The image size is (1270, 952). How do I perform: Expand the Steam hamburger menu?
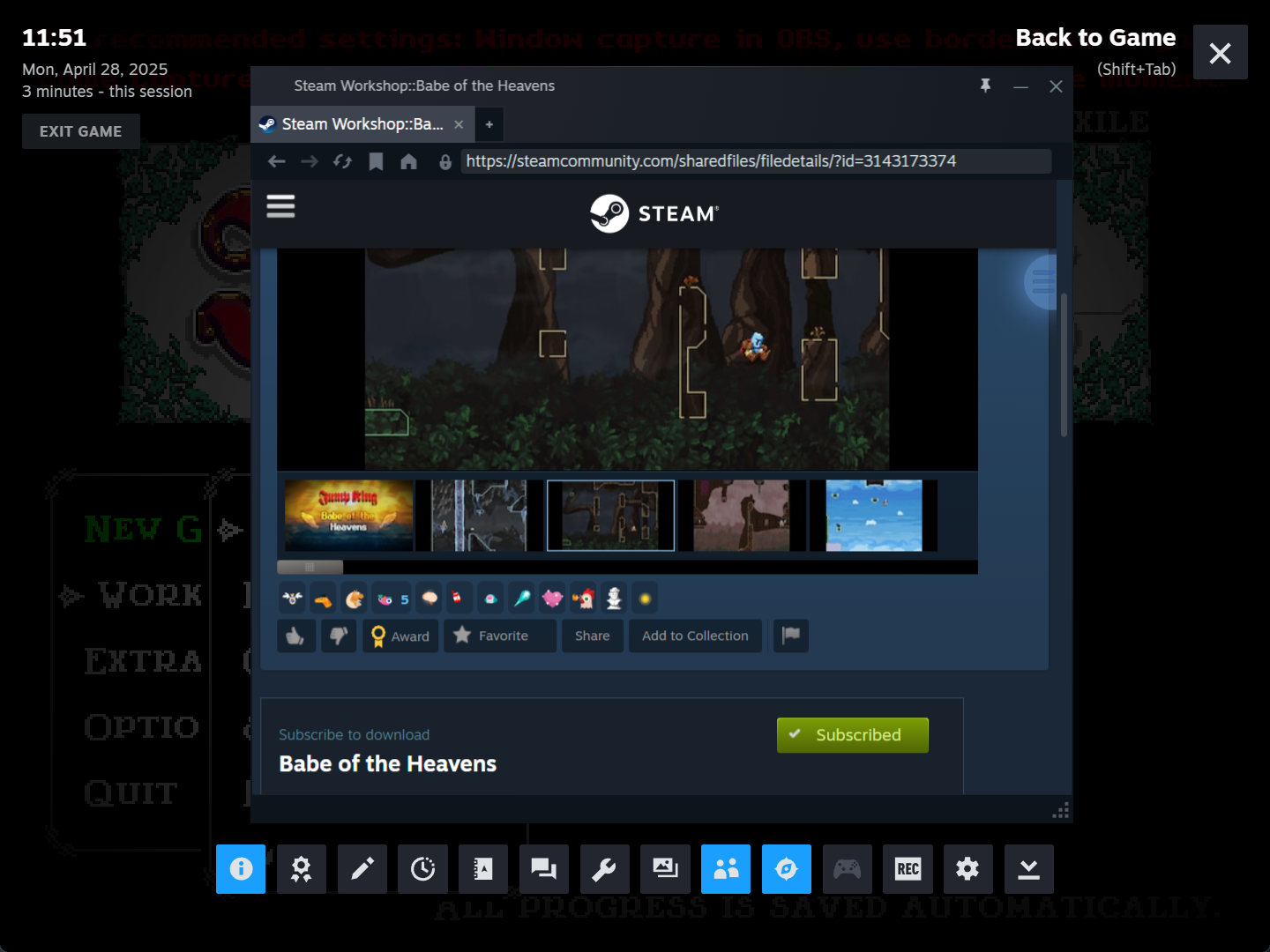tap(280, 206)
